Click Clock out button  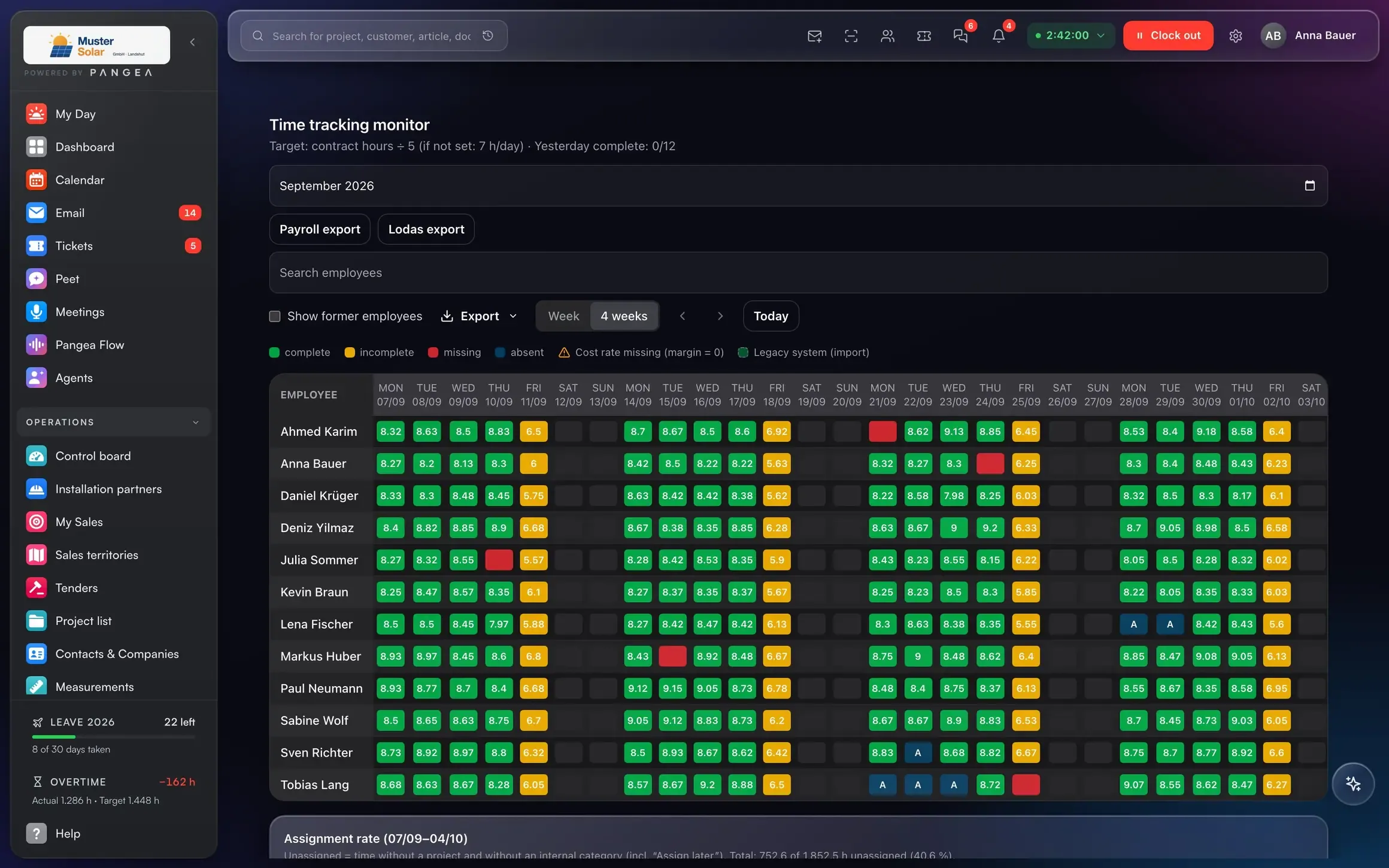point(1168,35)
